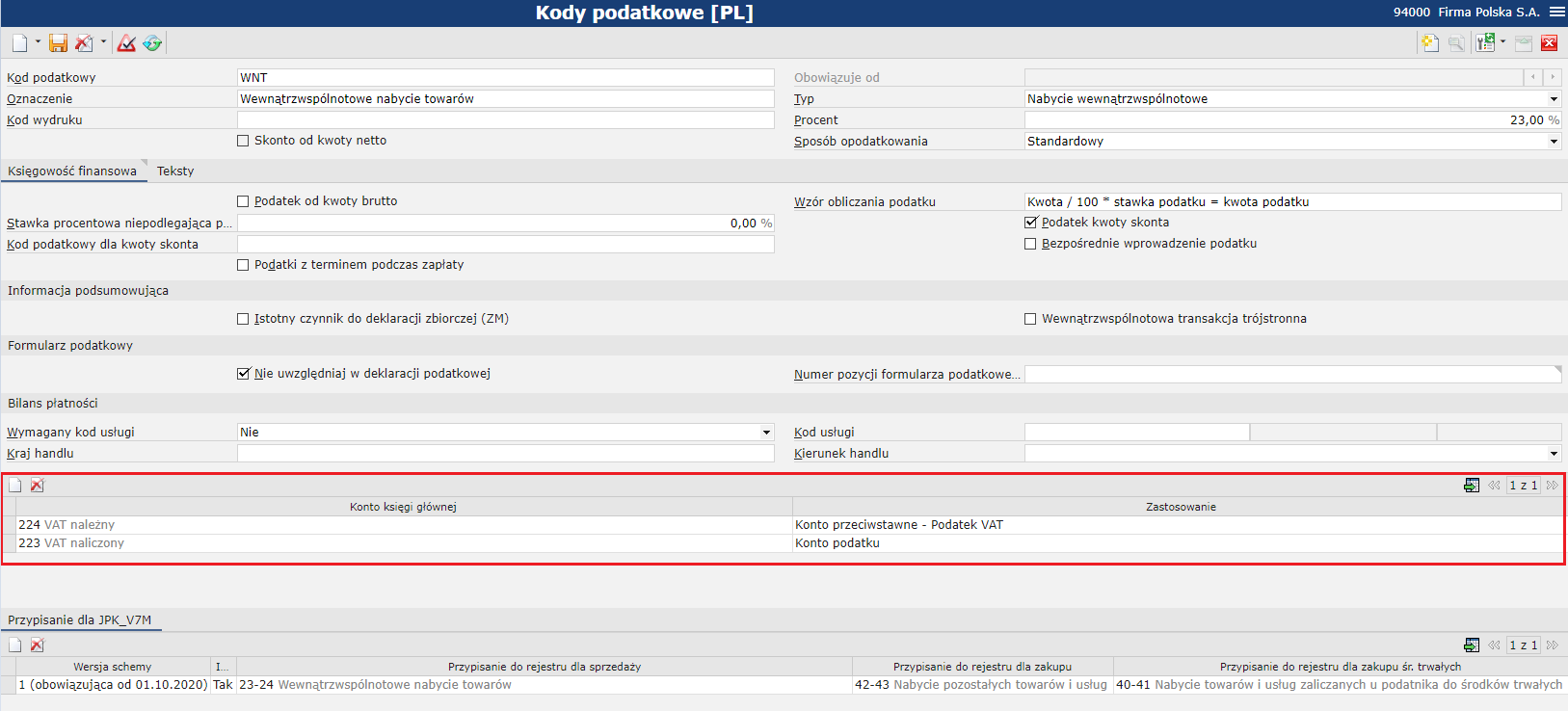Delete the record via red X document icon
The width and height of the screenshot is (1568, 711).
[85, 42]
